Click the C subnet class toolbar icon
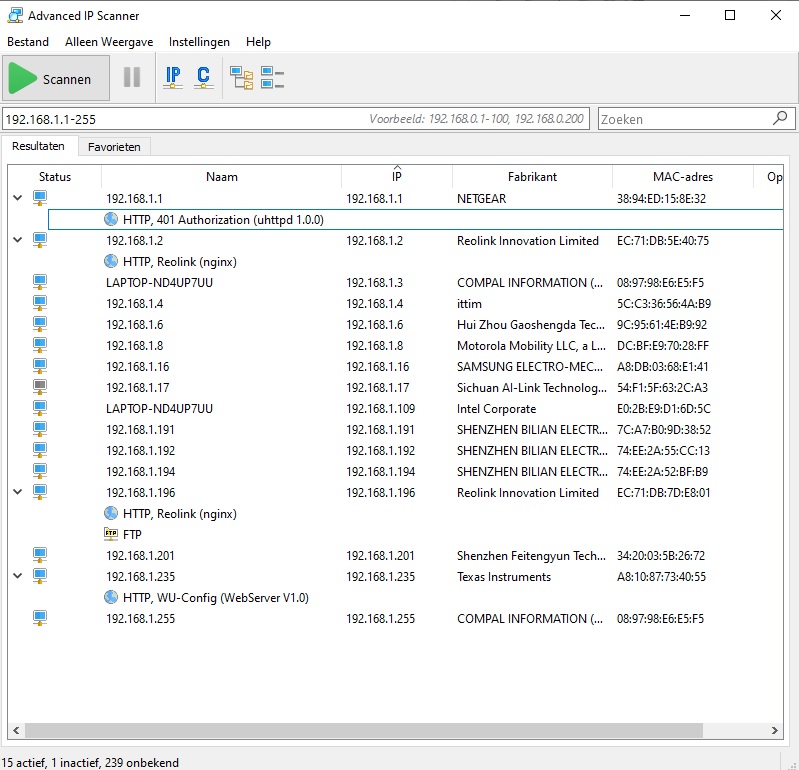This screenshot has height=770, width=799. click(x=203, y=78)
